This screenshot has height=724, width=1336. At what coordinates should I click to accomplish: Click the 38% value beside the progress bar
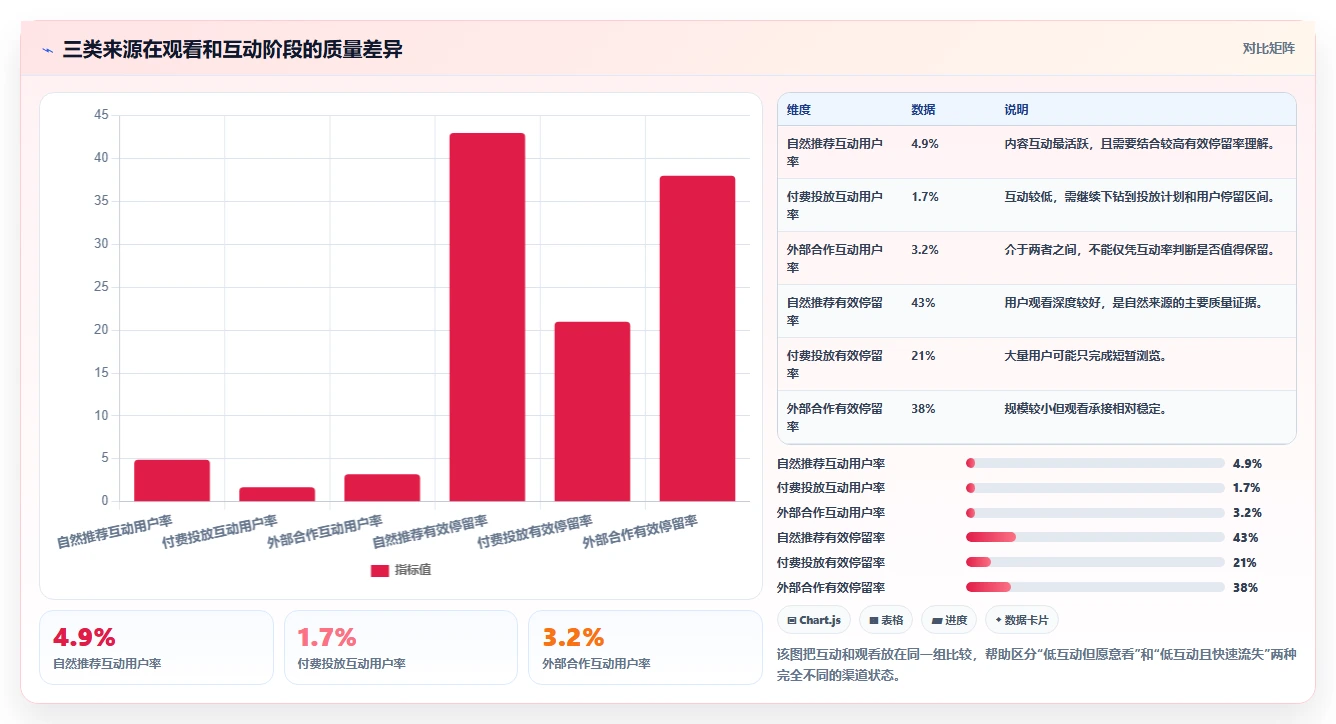[1245, 588]
